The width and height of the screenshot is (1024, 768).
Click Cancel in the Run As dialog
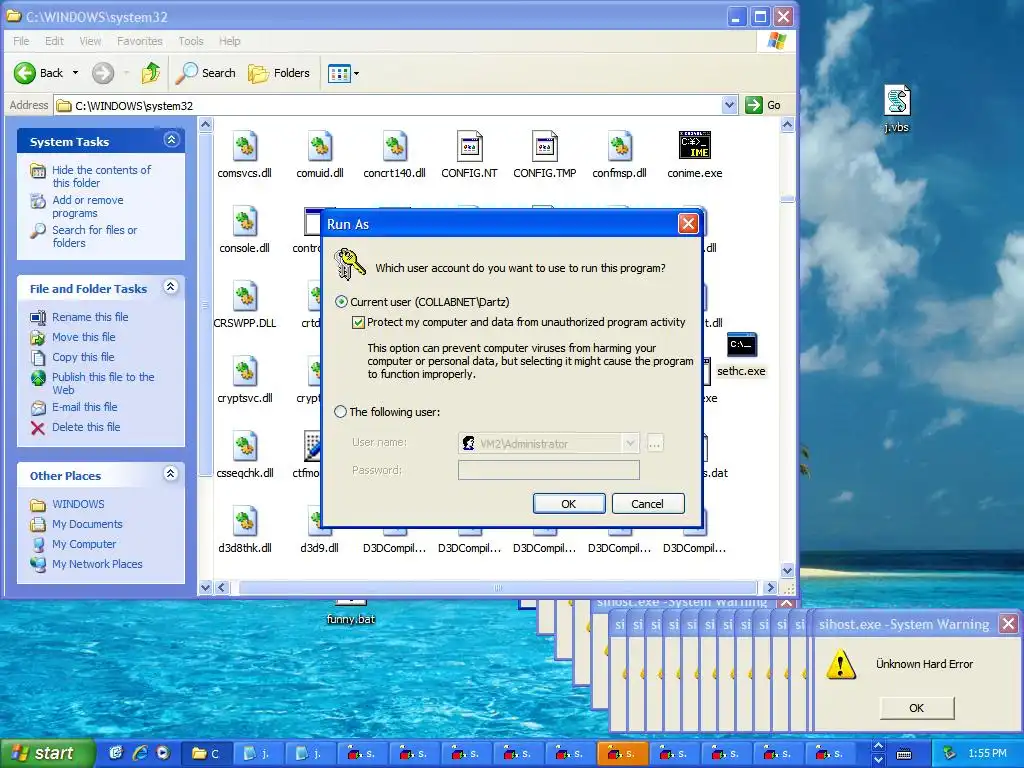tap(648, 504)
